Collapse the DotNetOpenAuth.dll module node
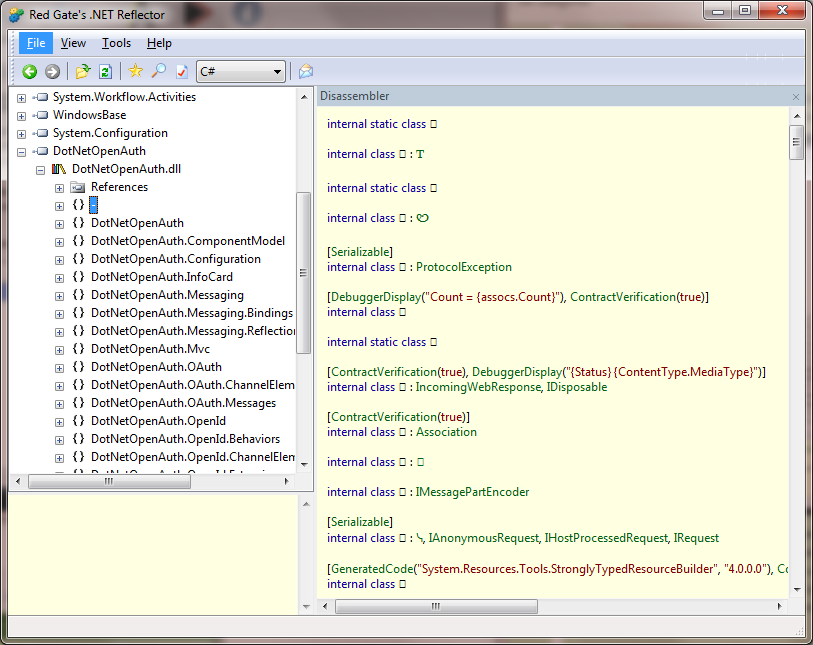 (40, 170)
